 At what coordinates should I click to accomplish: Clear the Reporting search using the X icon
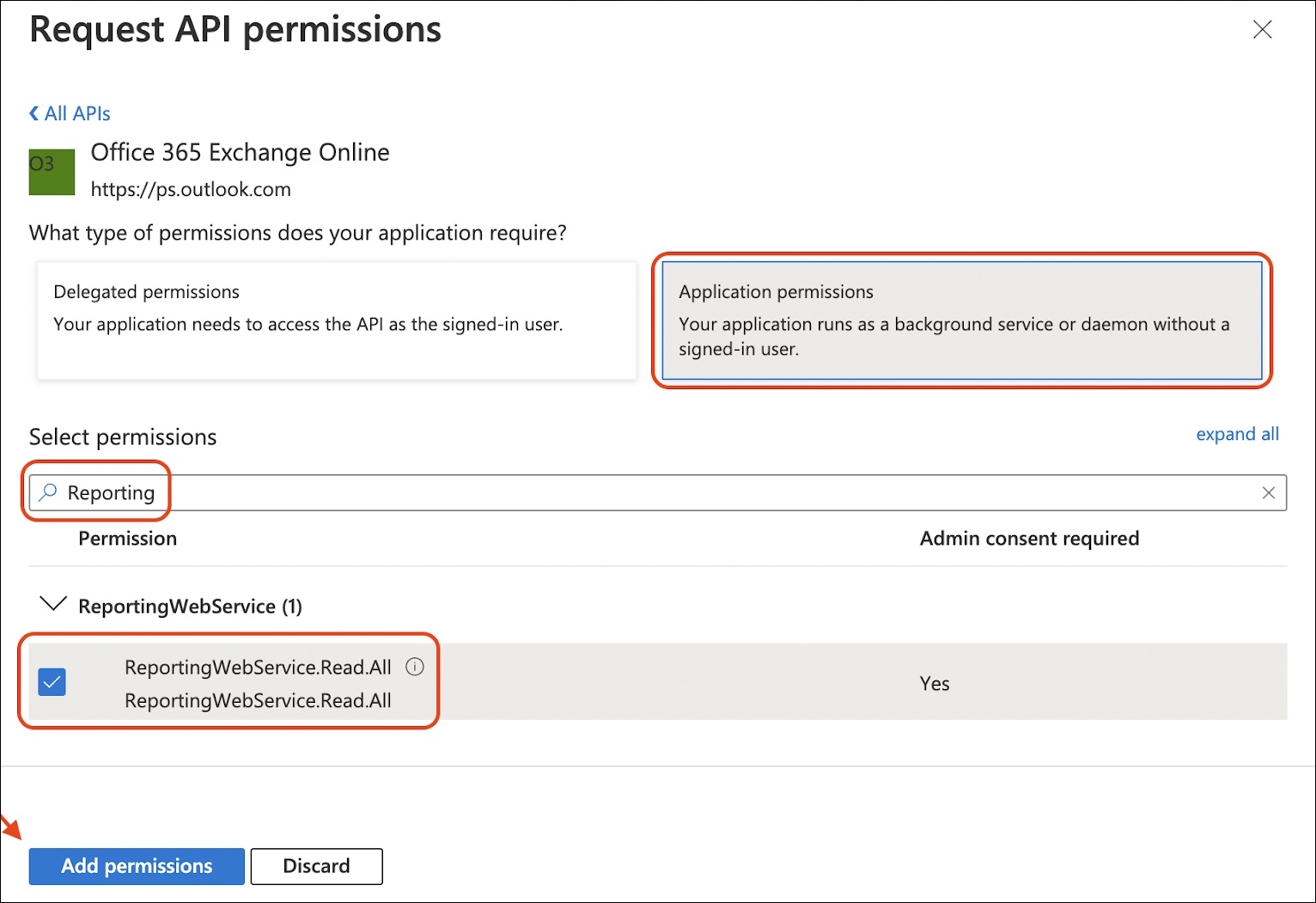1269,492
